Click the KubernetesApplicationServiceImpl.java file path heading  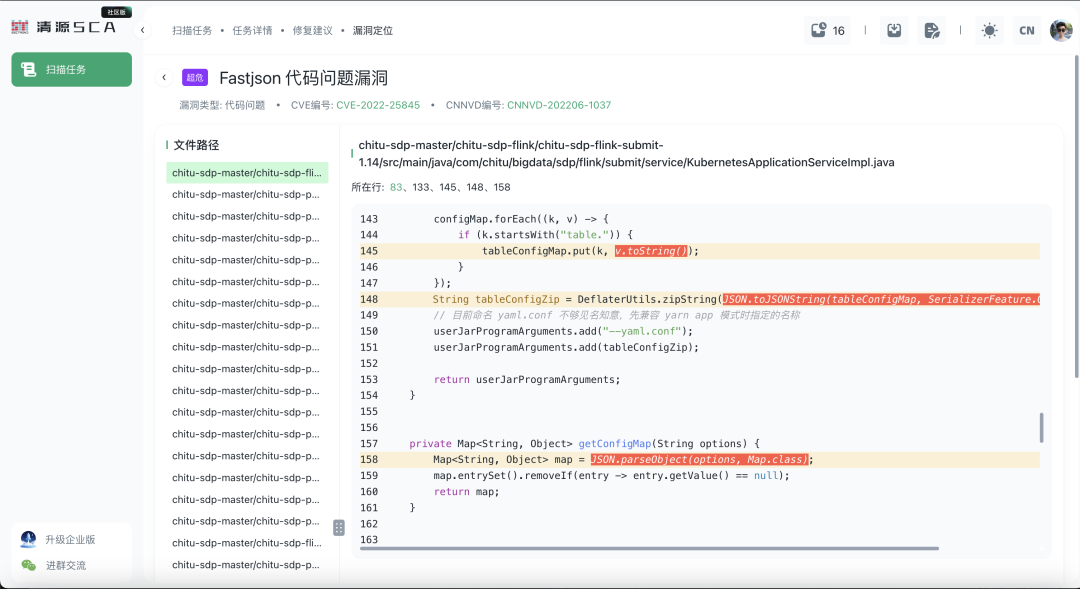(x=626, y=154)
